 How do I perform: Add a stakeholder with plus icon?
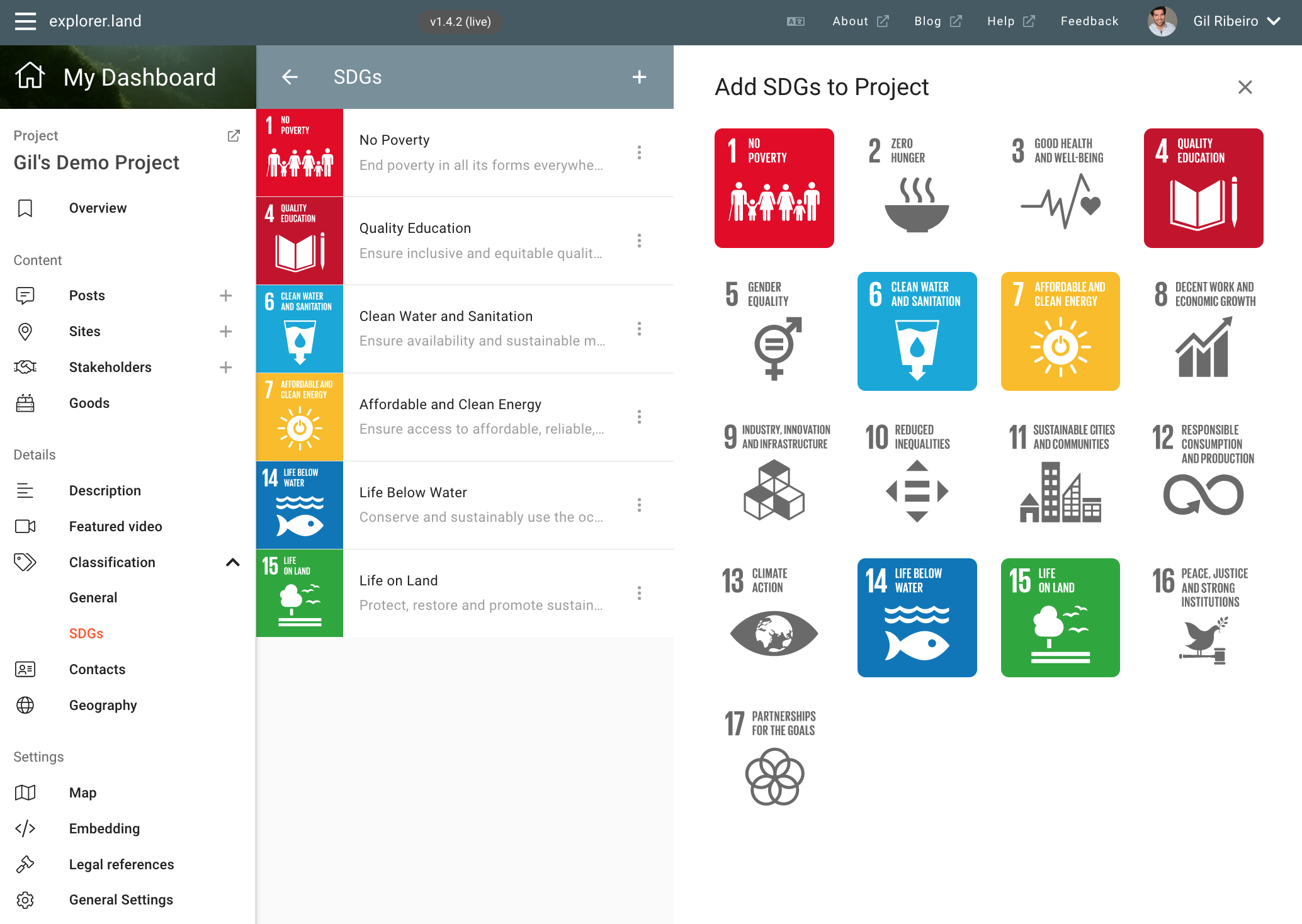click(x=226, y=368)
